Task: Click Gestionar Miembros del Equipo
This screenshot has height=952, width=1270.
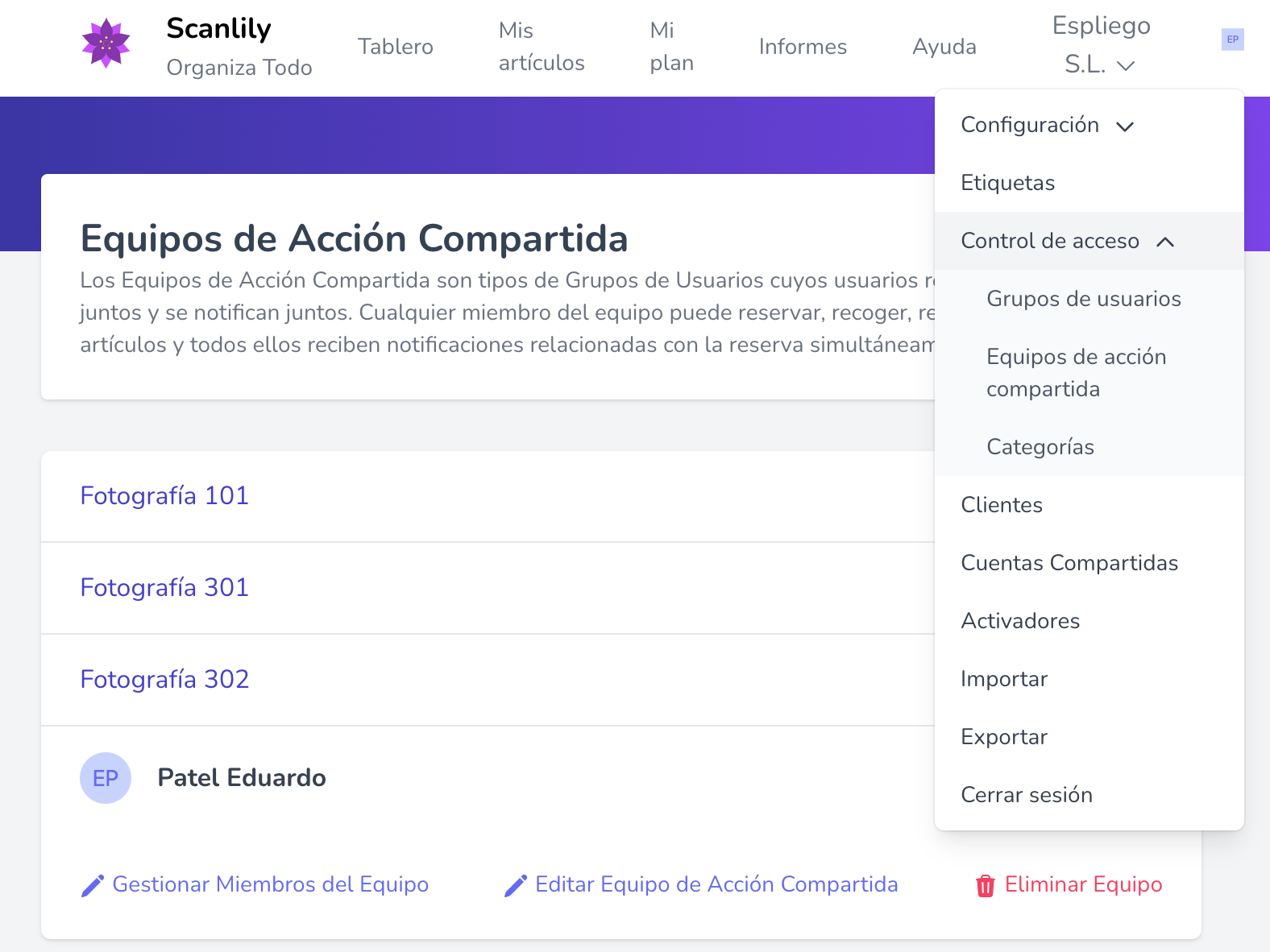Action: (x=270, y=884)
